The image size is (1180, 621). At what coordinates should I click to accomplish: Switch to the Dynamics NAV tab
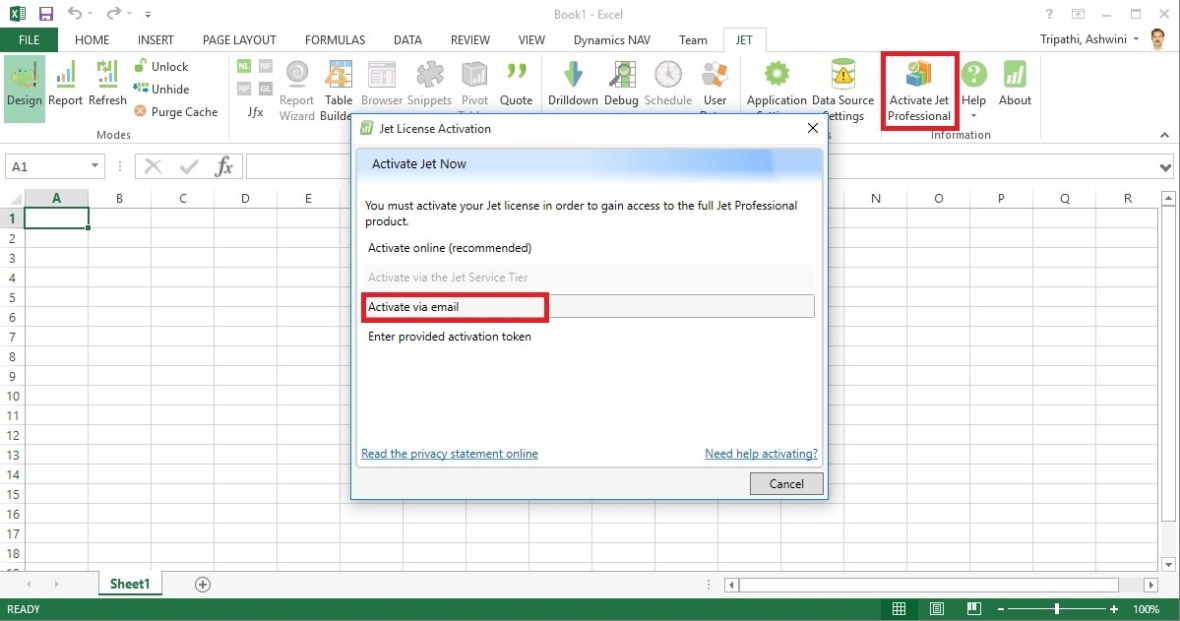click(x=610, y=40)
